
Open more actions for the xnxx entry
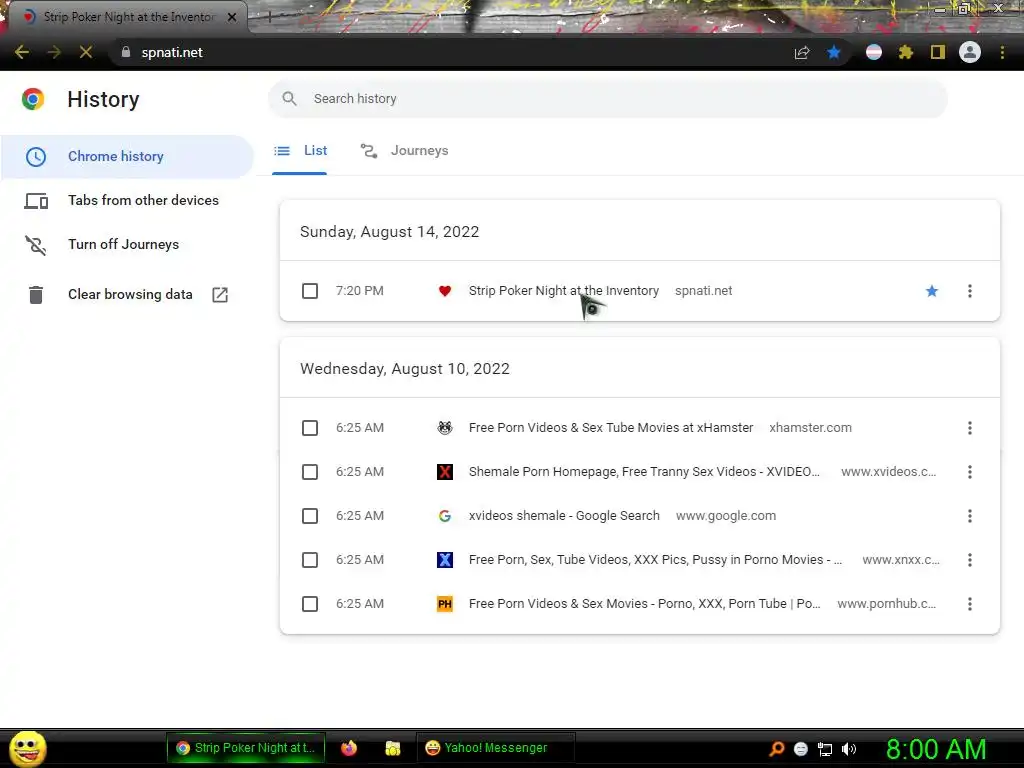[x=970, y=560]
